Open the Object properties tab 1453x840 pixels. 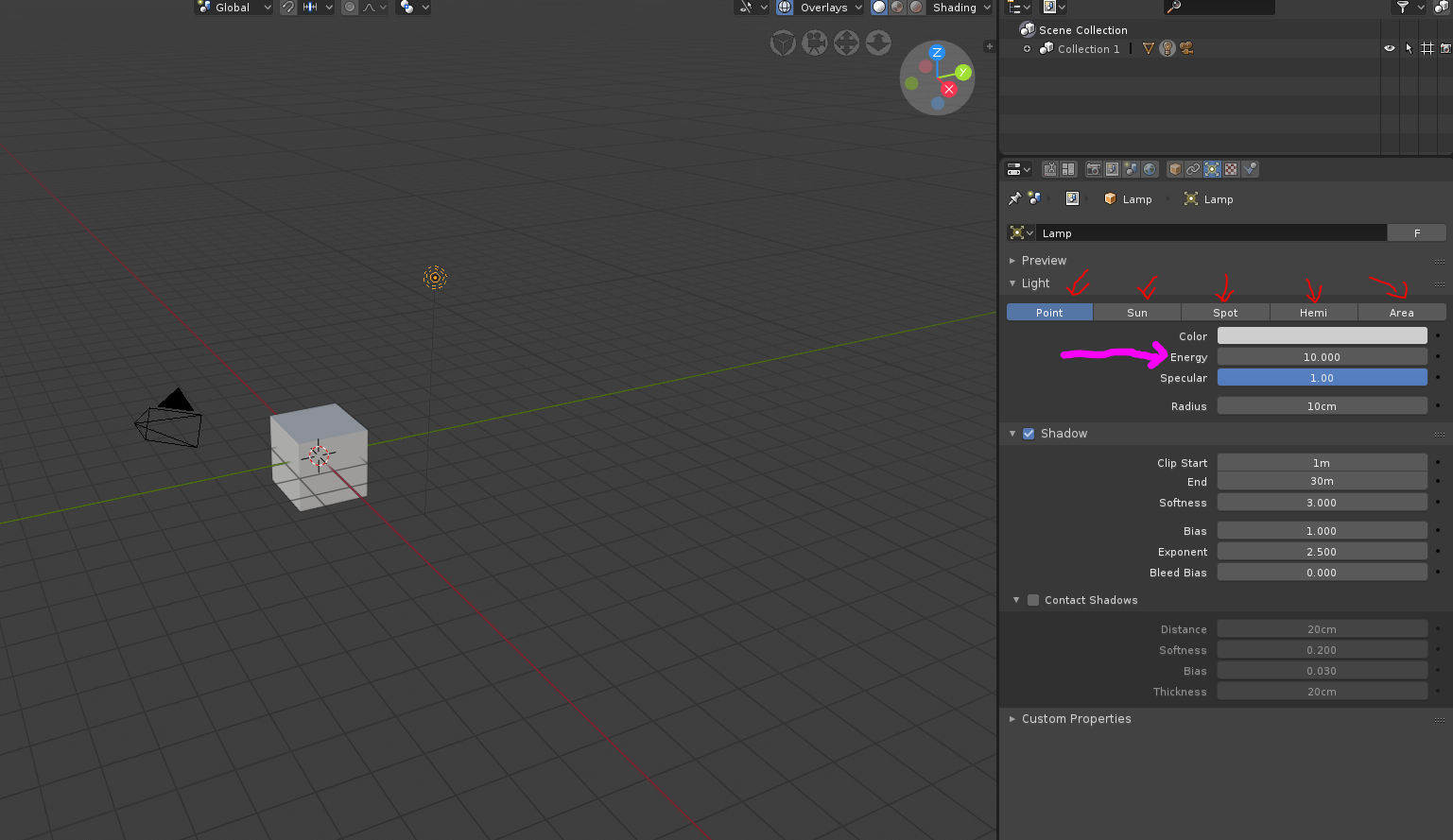tap(1175, 169)
